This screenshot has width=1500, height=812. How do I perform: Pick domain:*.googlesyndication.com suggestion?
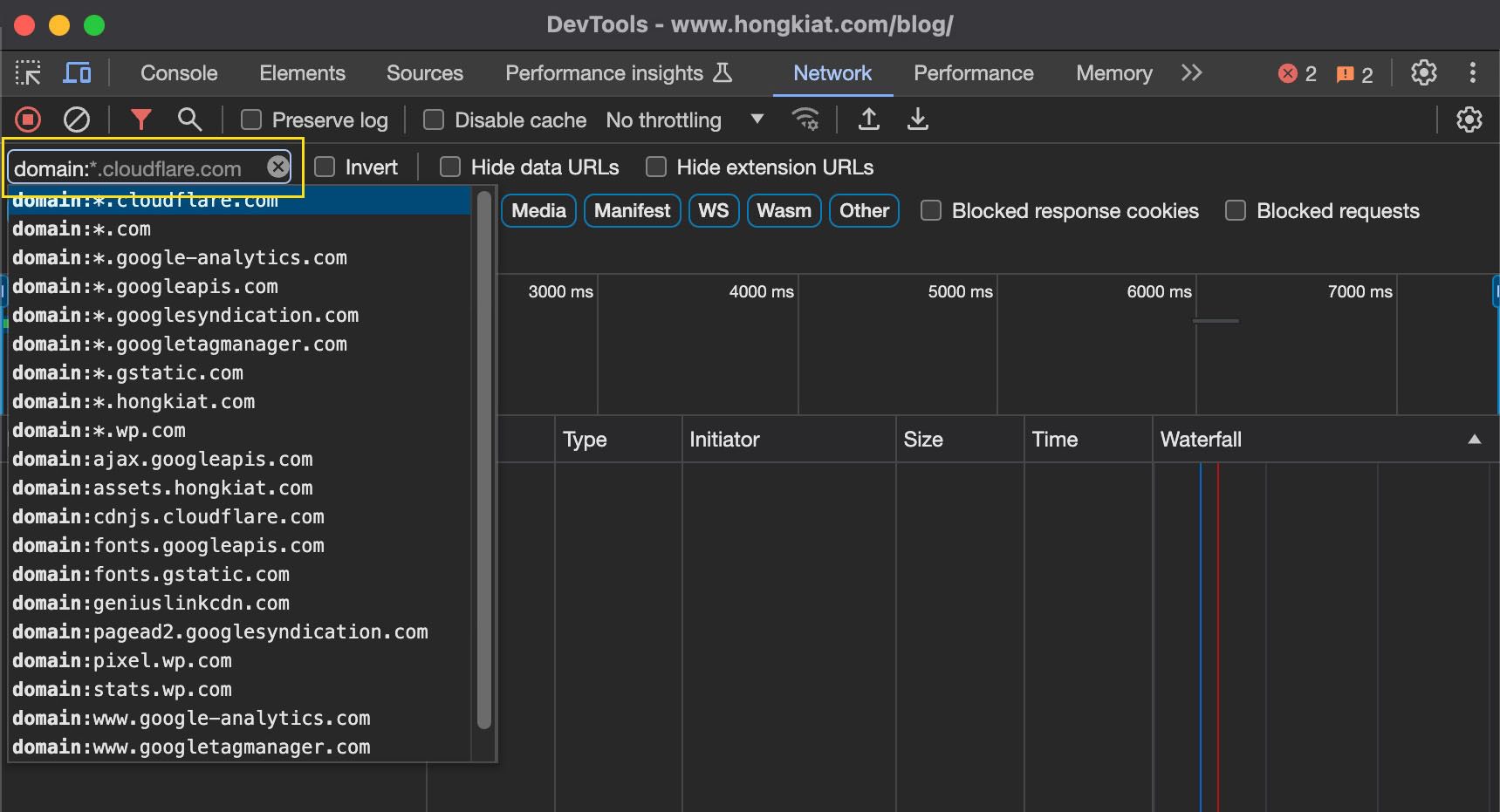[x=240, y=315]
